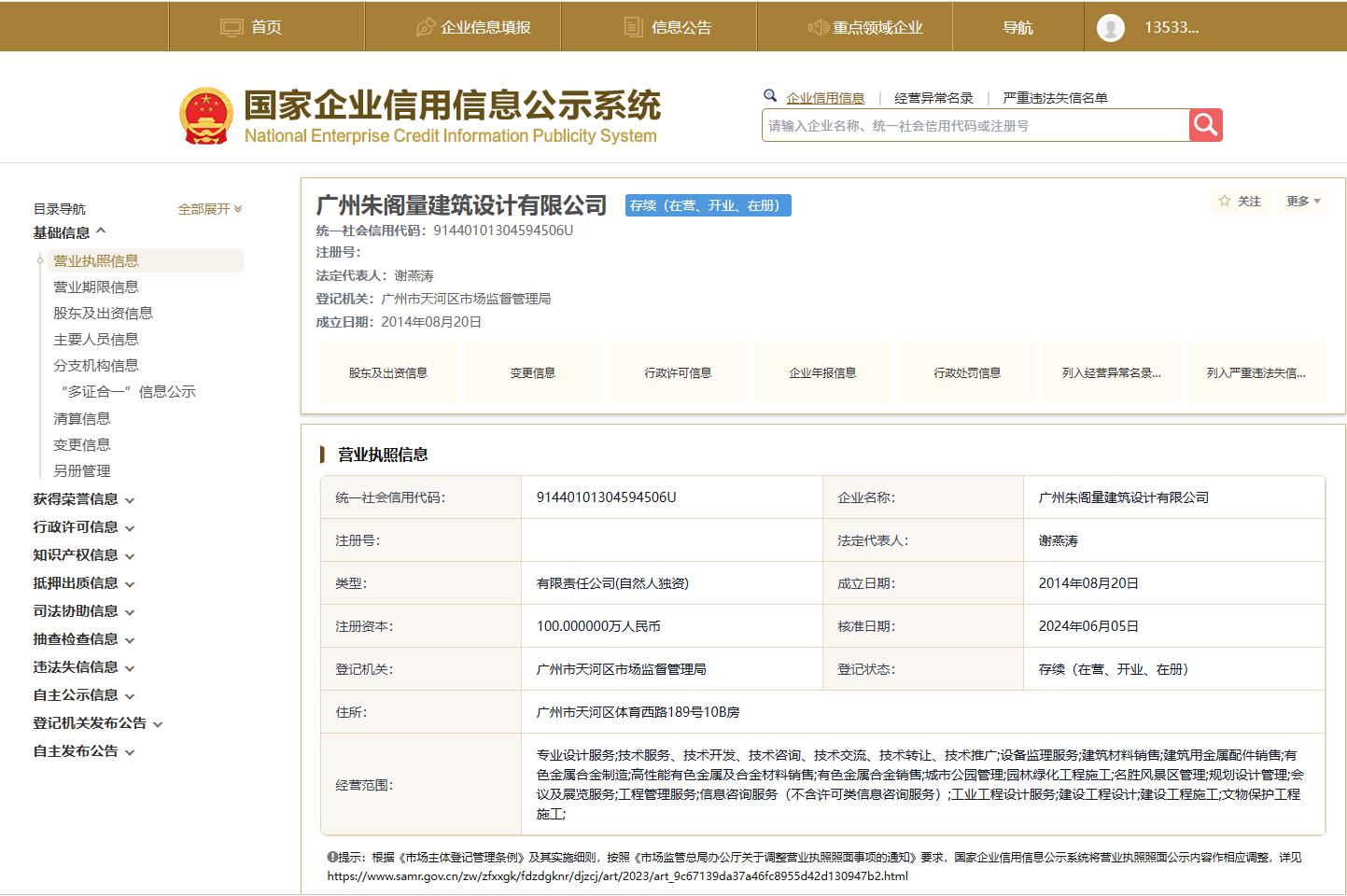This screenshot has height=896, width=1347.
Task: Click the 行政许可信息 card button
Action: [678, 372]
